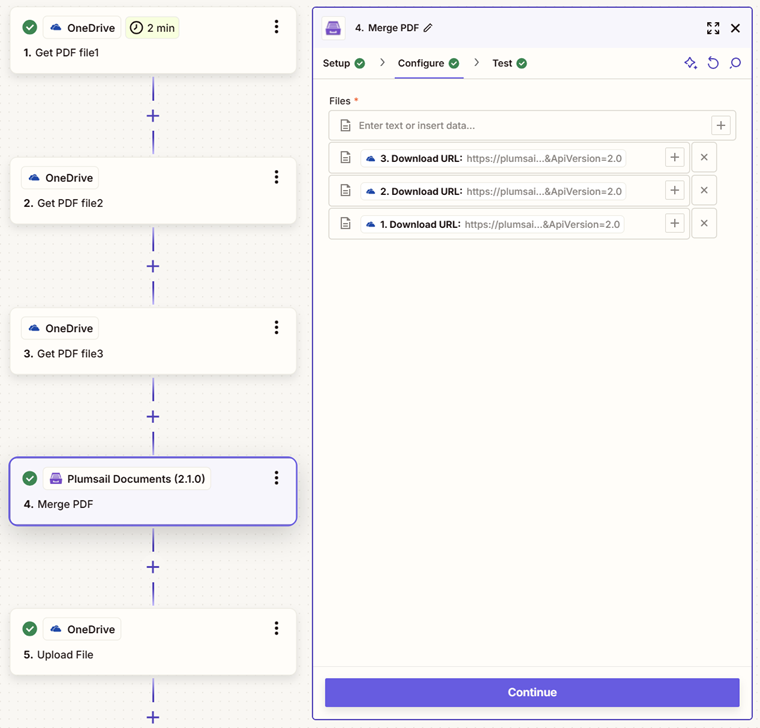
Task: Switch to the Configure tab
Action: [428, 63]
